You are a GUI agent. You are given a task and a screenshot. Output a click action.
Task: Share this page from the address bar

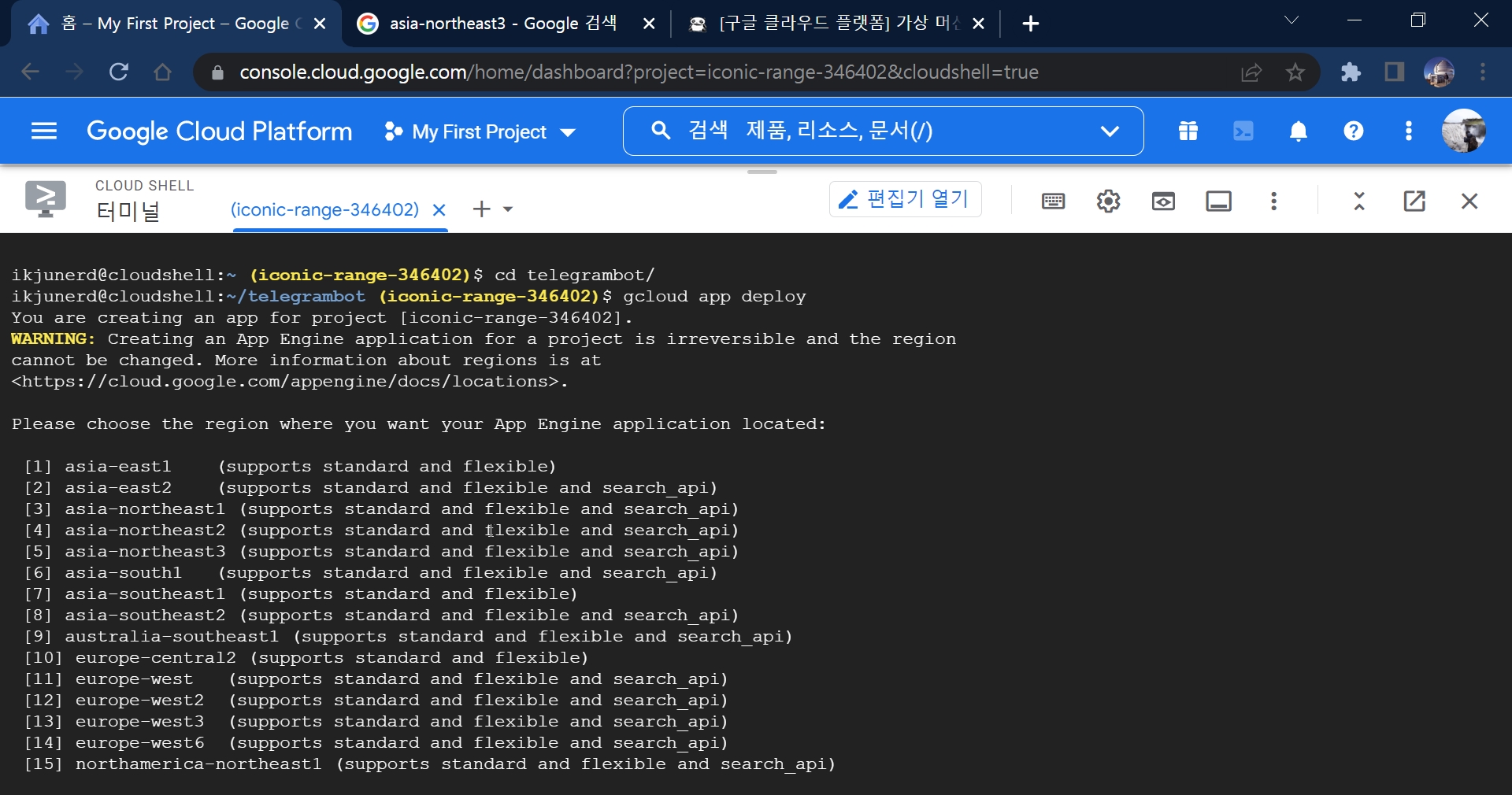tap(1251, 72)
